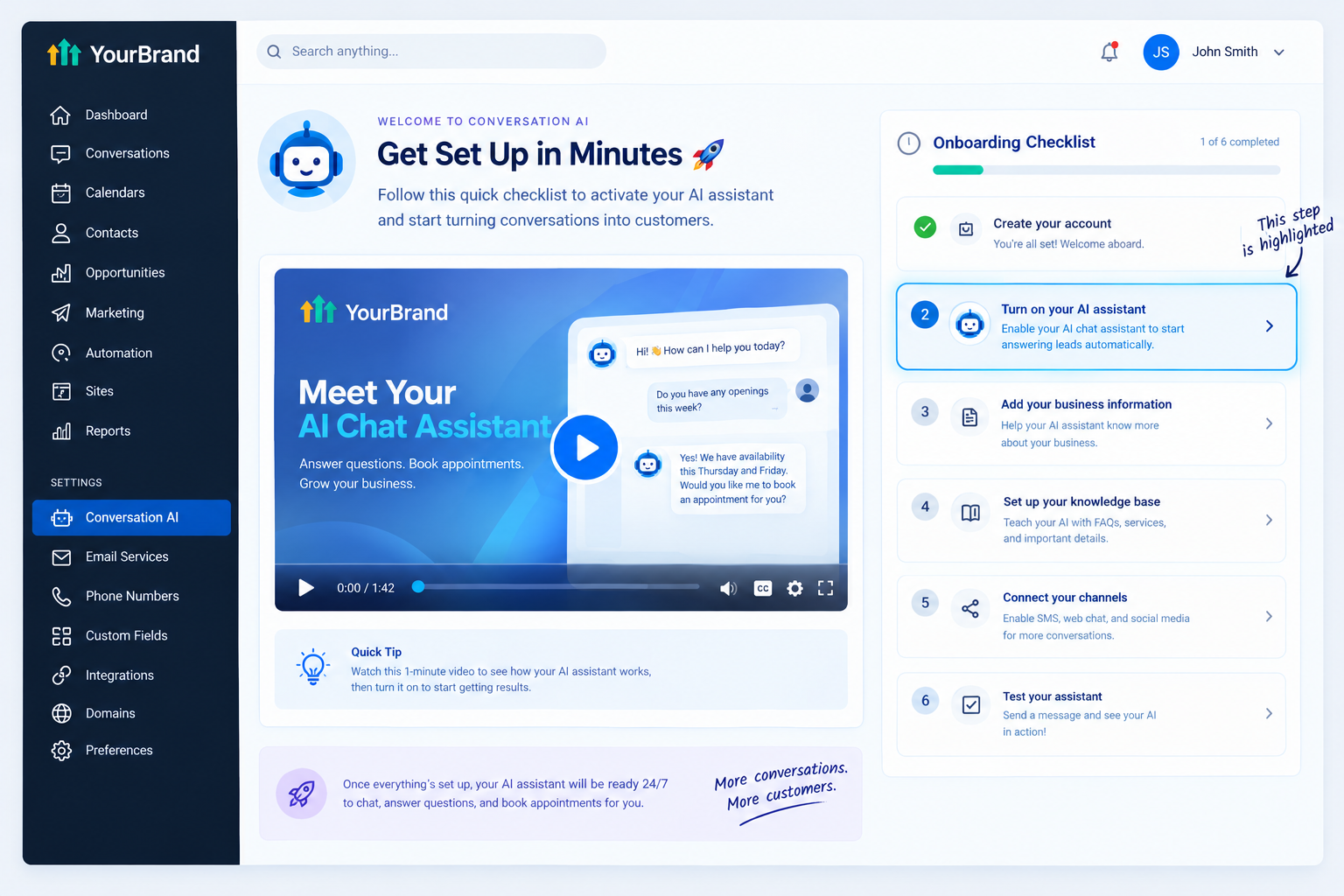Expand the John Smith account dropdown

coord(1278,52)
